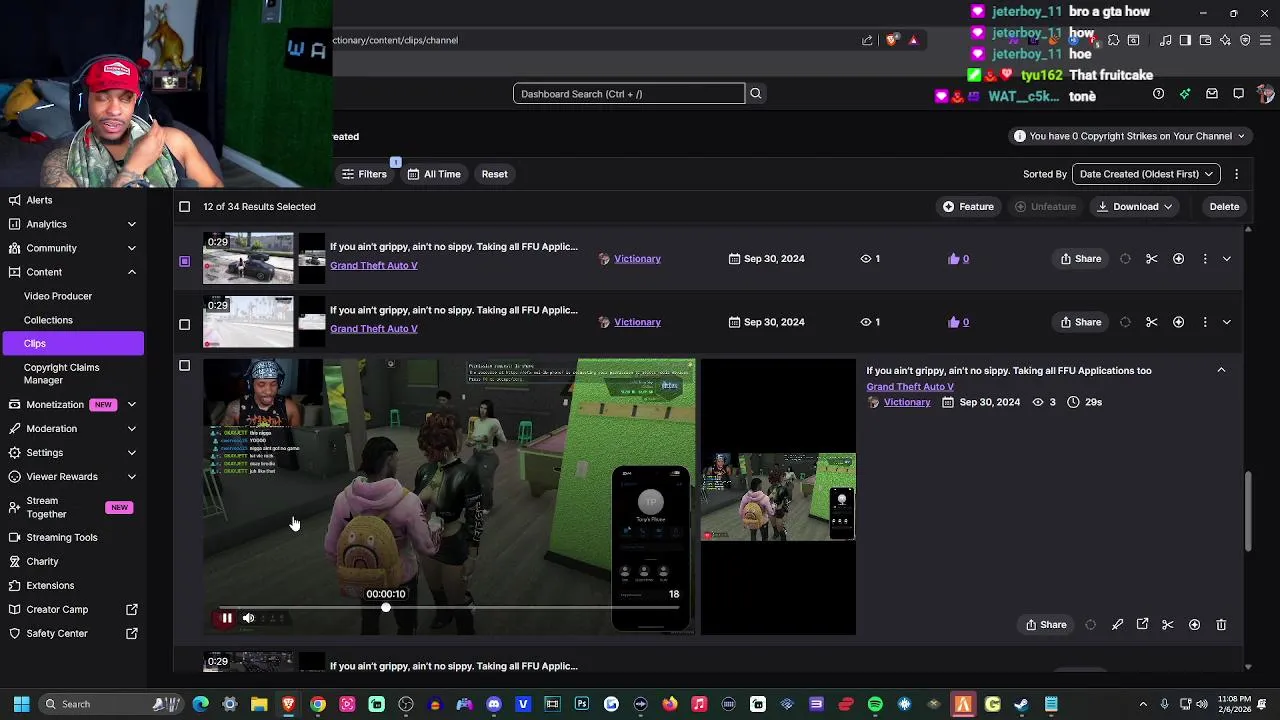Click in the Dashboard Search field
Image resolution: width=1280 pixels, height=720 pixels.
click(629, 94)
